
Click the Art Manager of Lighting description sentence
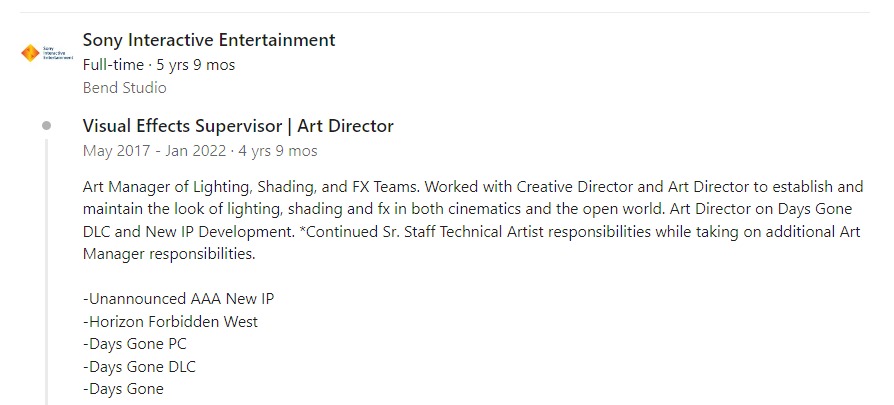pyautogui.click(x=252, y=187)
